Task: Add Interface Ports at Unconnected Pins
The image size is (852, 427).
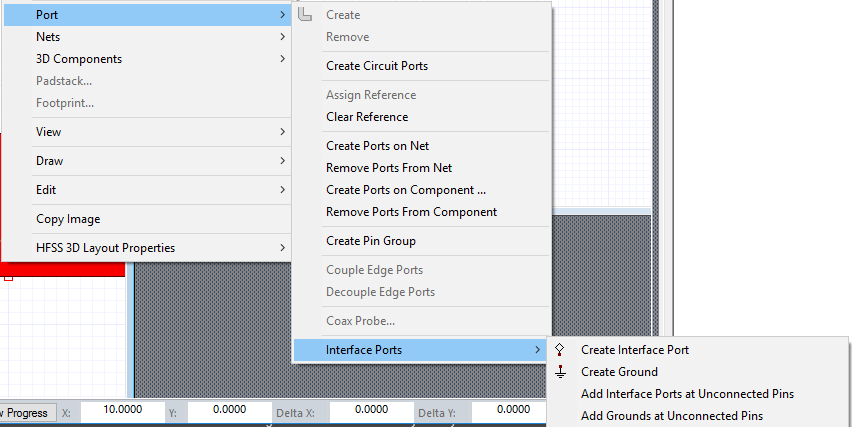Action: (x=687, y=394)
